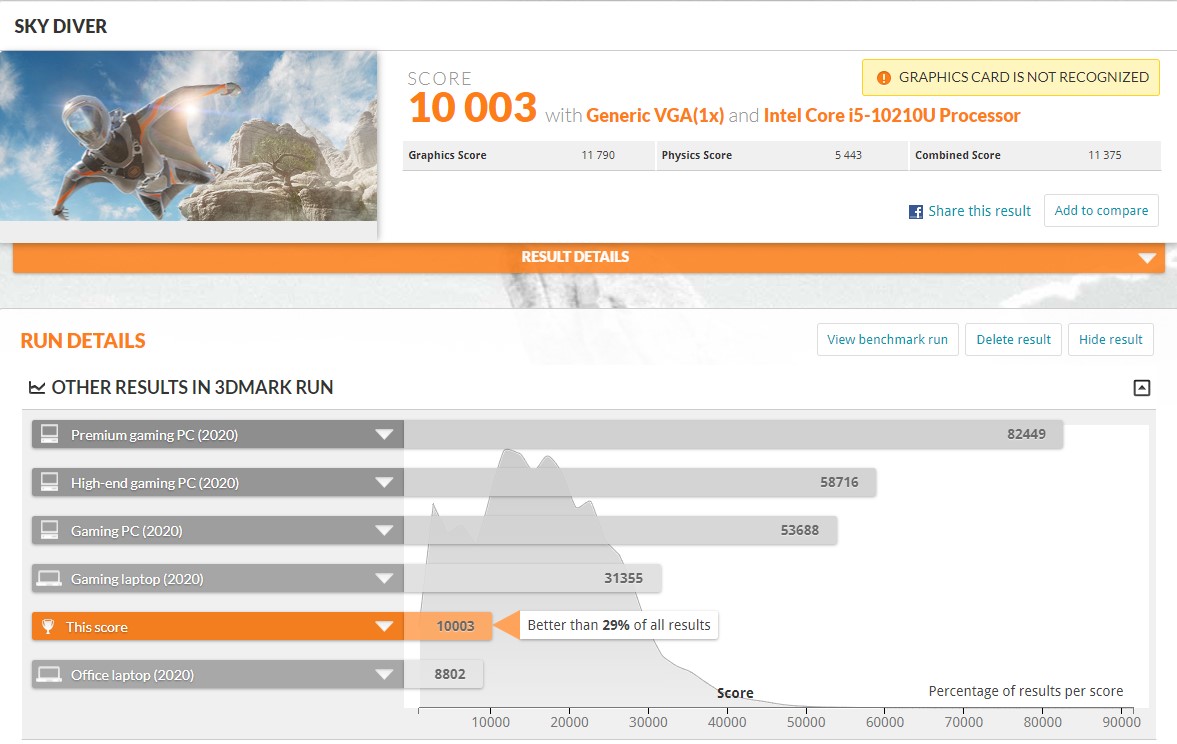Click the Facebook icon beside Share this result

point(916,212)
